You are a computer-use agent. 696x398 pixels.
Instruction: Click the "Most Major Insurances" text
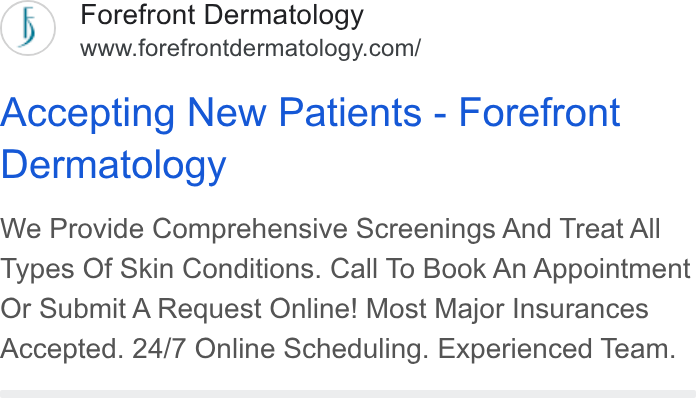coord(507,309)
